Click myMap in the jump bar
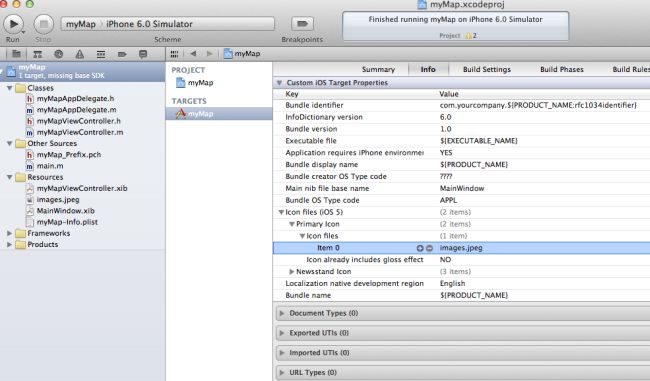 (242, 53)
